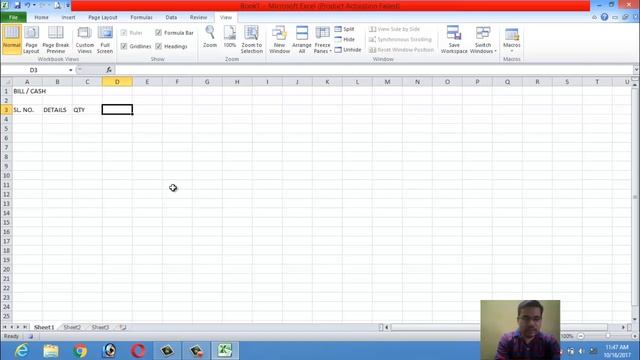This screenshot has width=640, height=360.
Task: Click the Name Box showing D3
Action: click(x=33, y=70)
